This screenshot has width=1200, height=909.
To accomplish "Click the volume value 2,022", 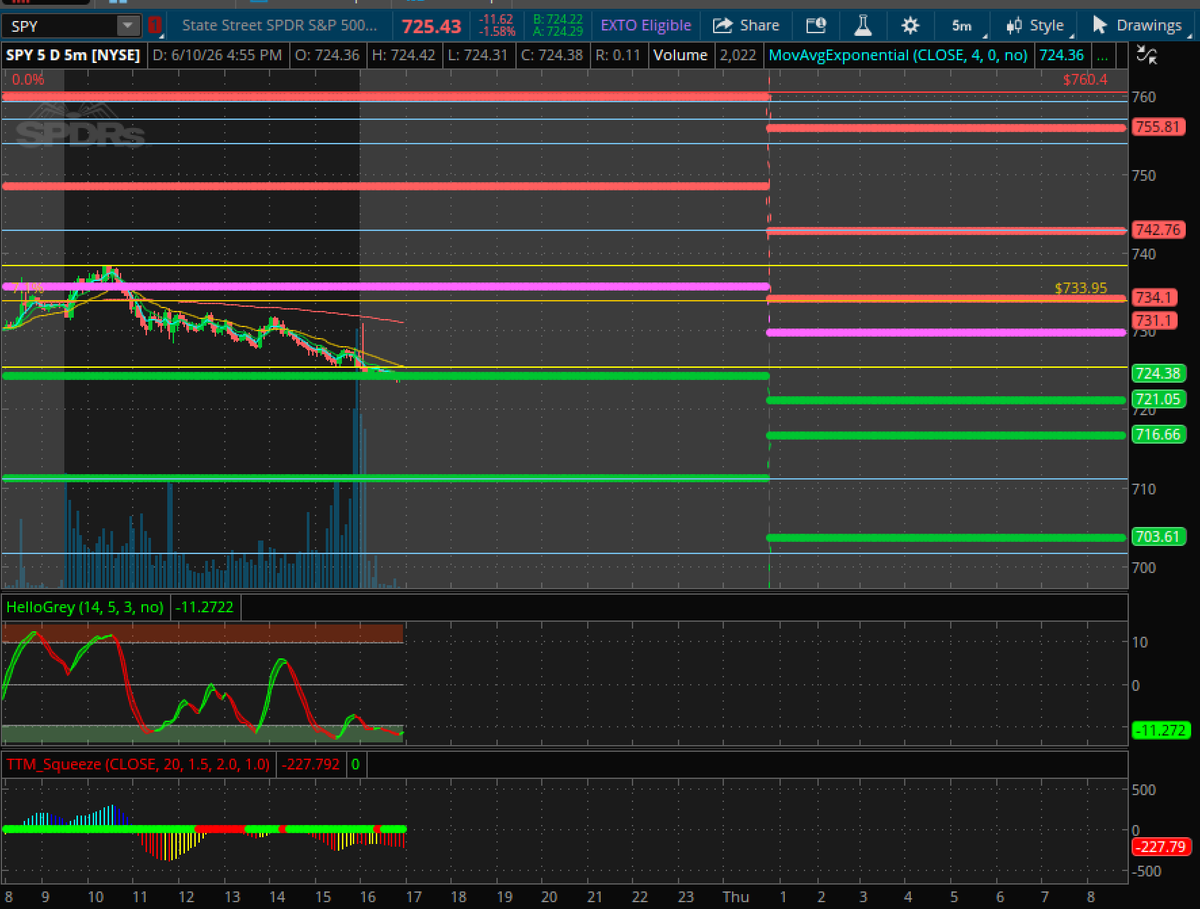I will (739, 56).
